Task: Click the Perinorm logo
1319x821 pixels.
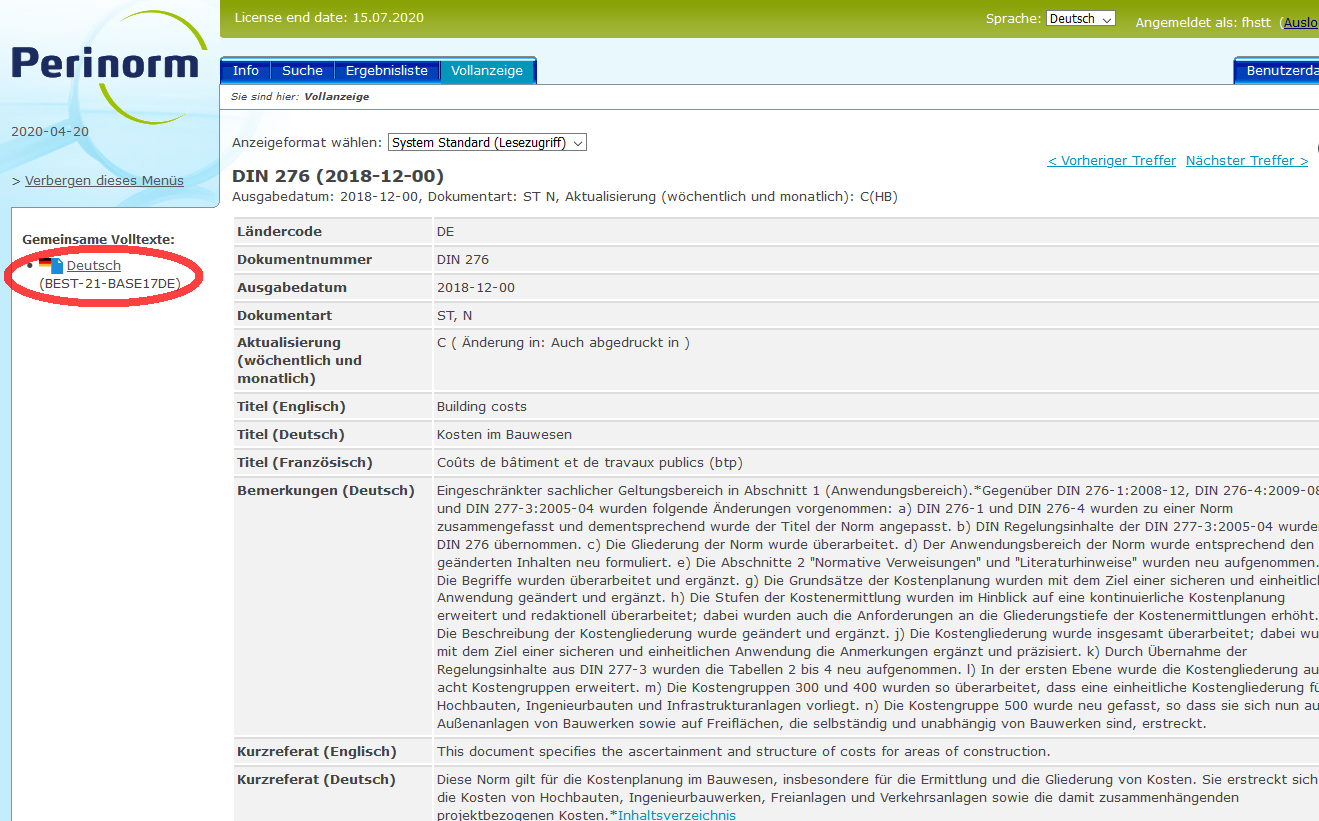Action: click(x=105, y=65)
